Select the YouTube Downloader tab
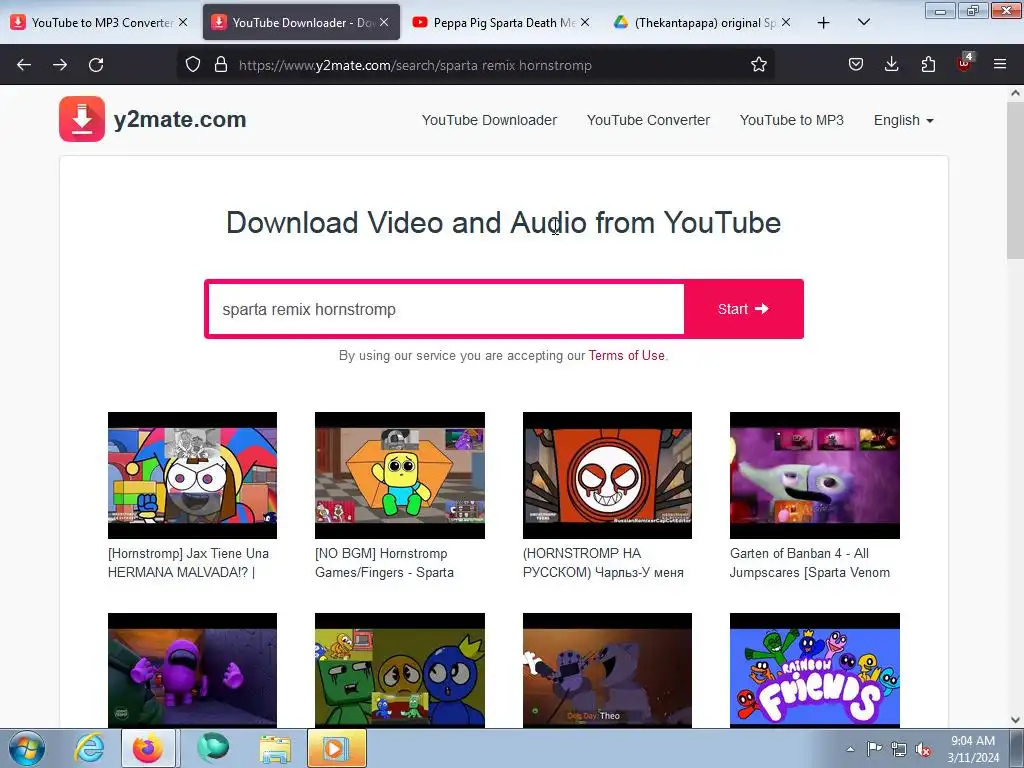Viewport: 1024px width, 768px height. (x=299, y=23)
